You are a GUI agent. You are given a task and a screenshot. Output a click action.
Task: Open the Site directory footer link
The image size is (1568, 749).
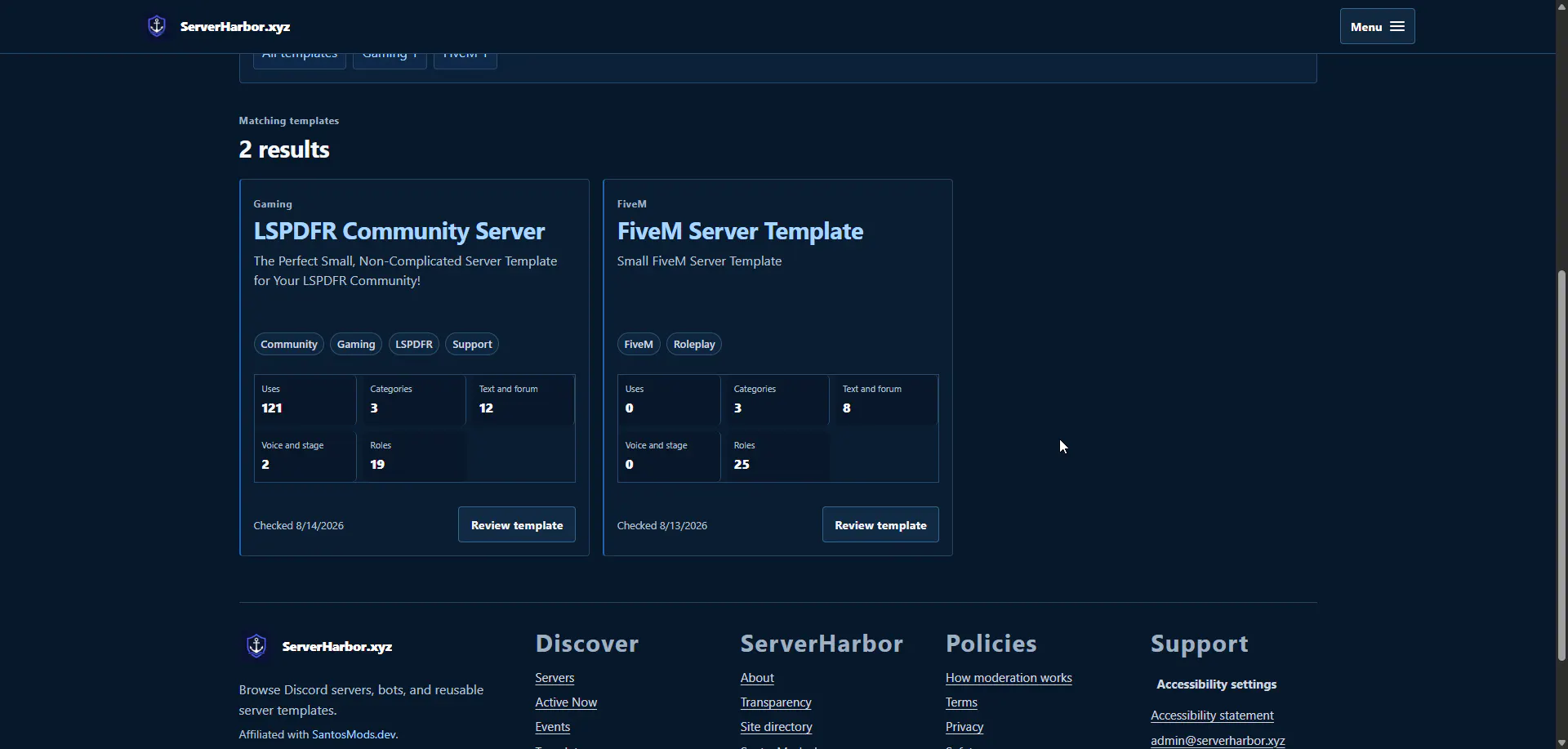777,727
